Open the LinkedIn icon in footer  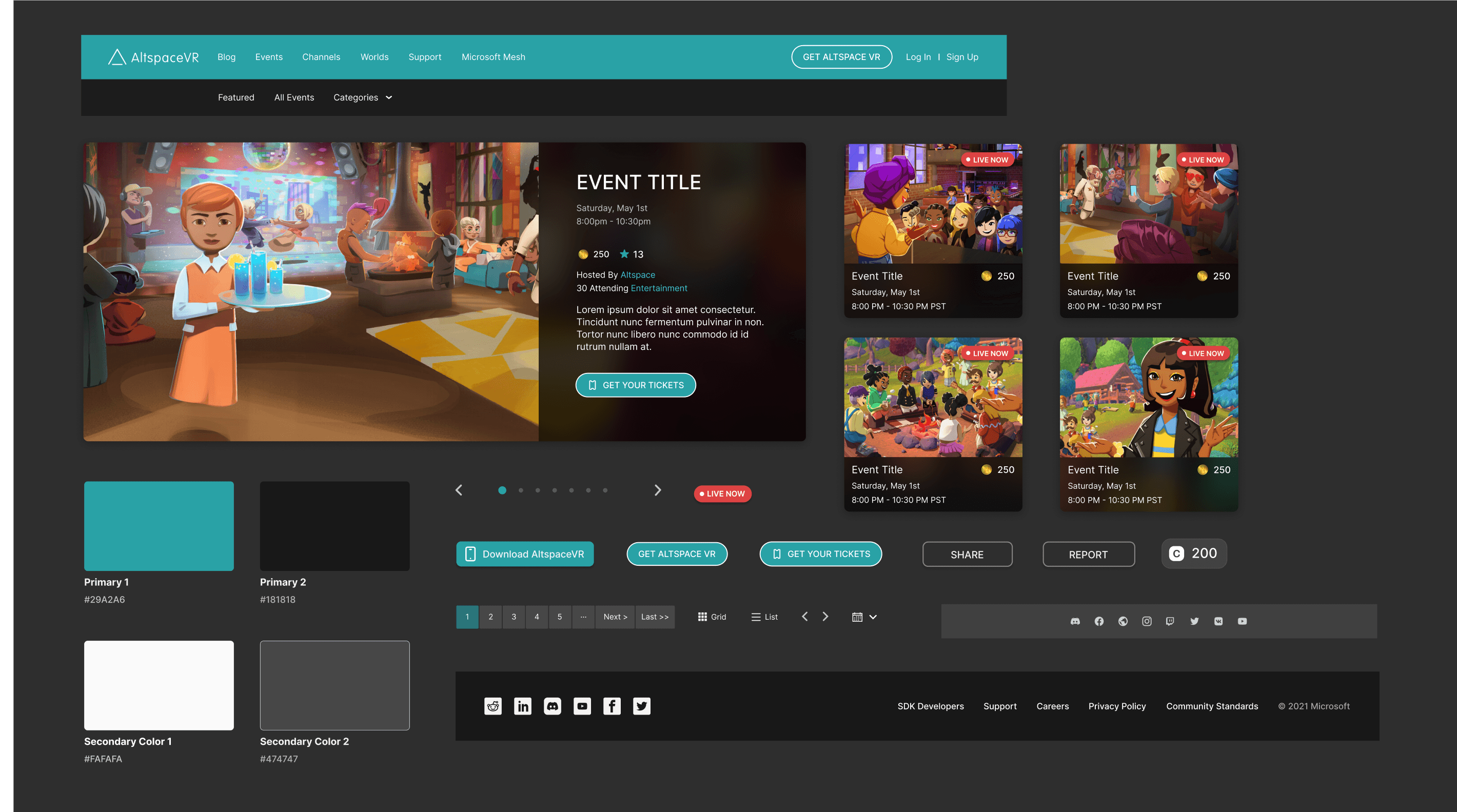coord(523,706)
